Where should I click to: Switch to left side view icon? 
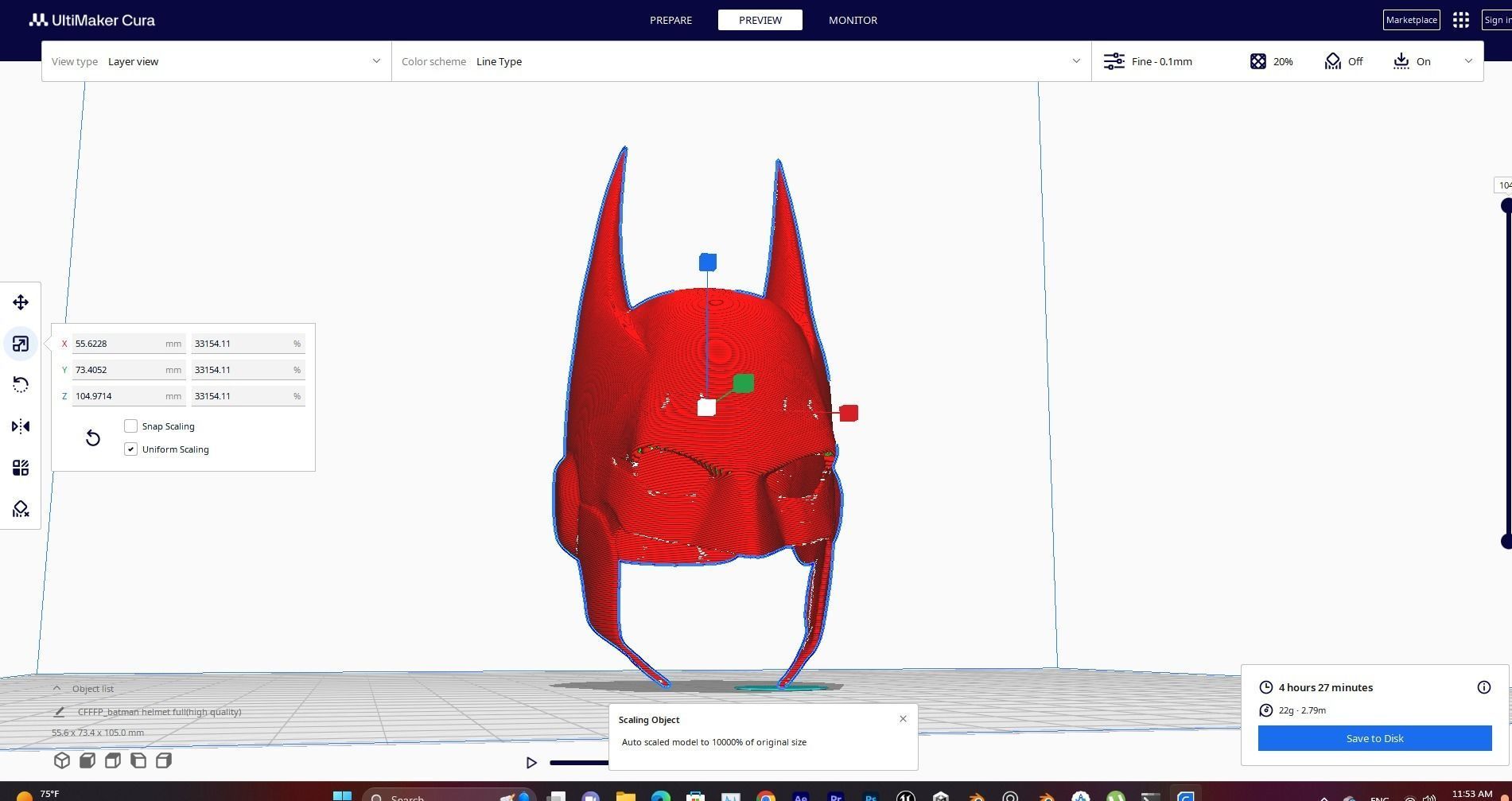(138, 760)
